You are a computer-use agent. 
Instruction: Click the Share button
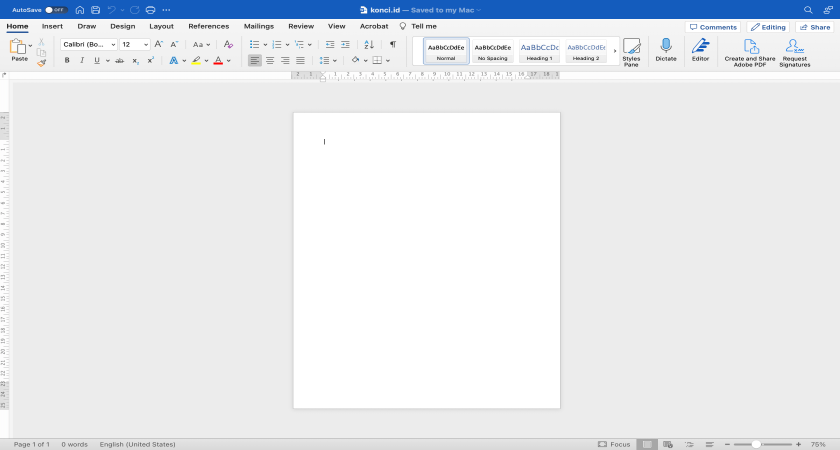pos(815,27)
